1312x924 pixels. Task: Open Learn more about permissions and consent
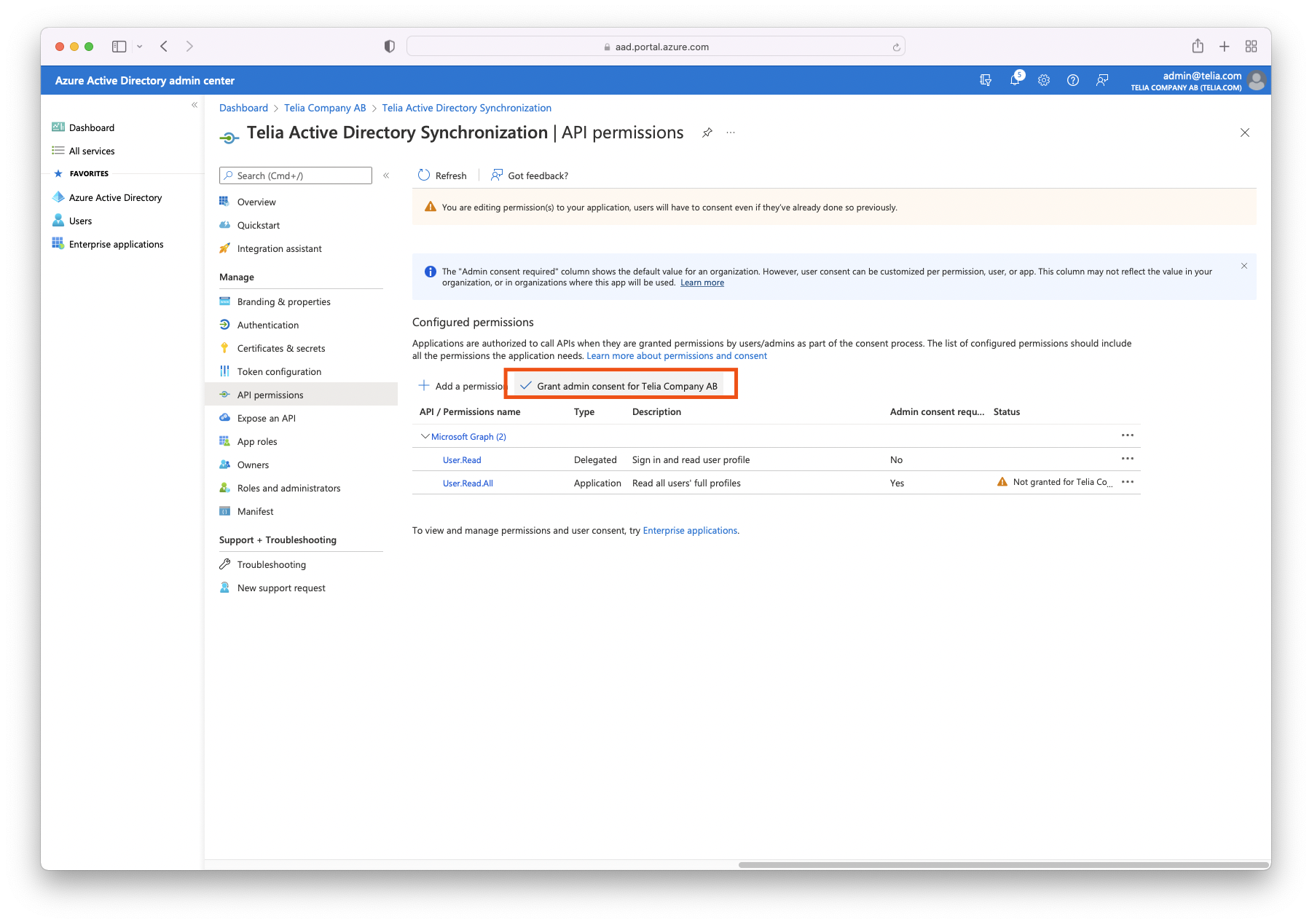(677, 356)
